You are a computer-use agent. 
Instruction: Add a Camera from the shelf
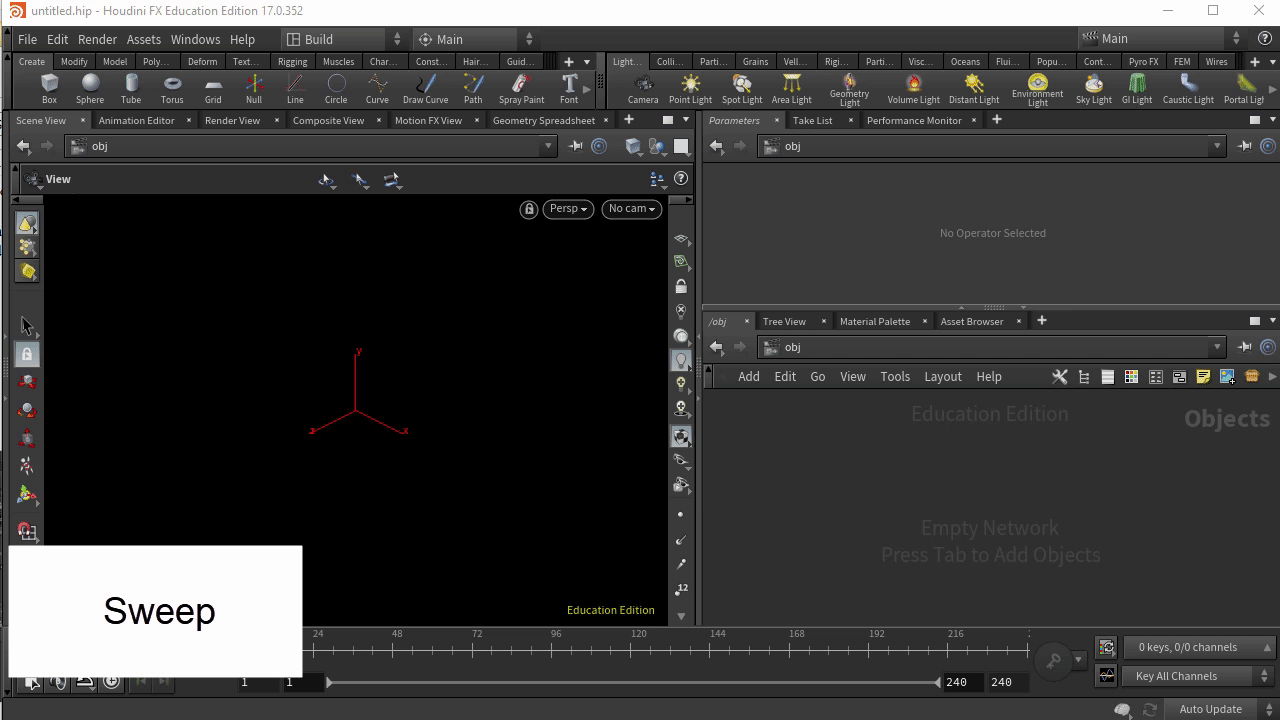[643, 88]
